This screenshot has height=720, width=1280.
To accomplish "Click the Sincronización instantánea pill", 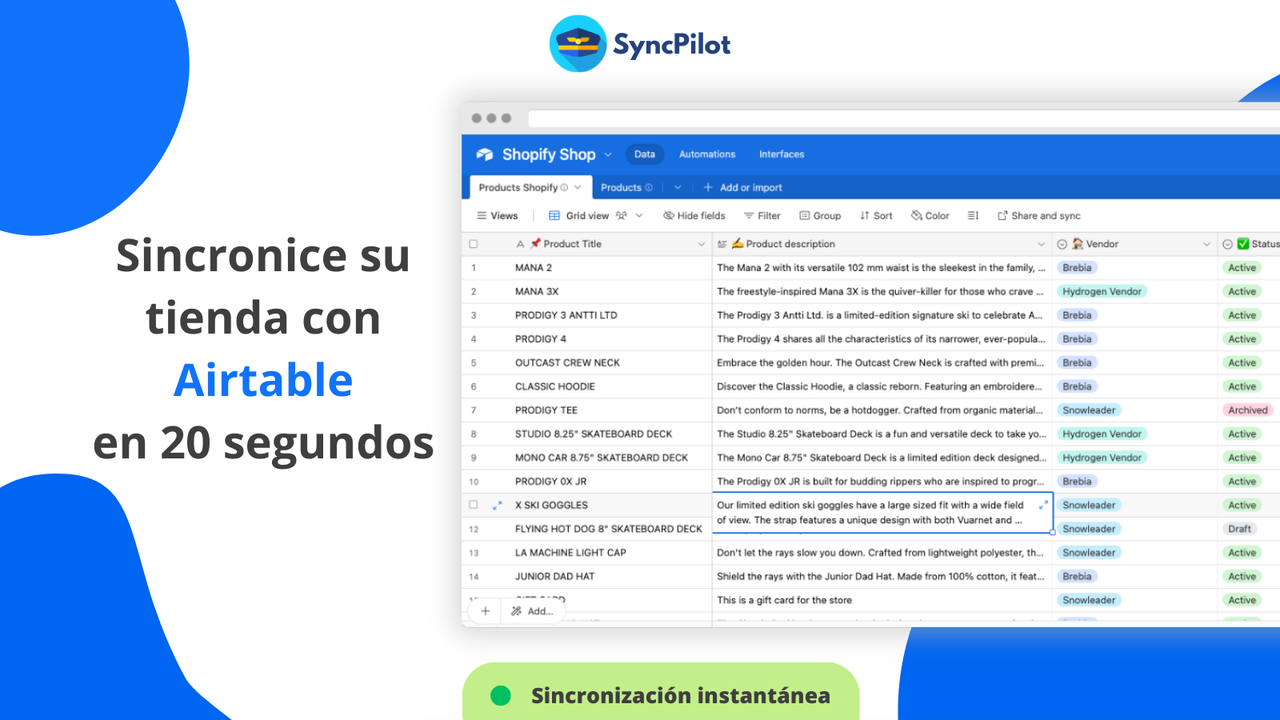I will coord(661,692).
